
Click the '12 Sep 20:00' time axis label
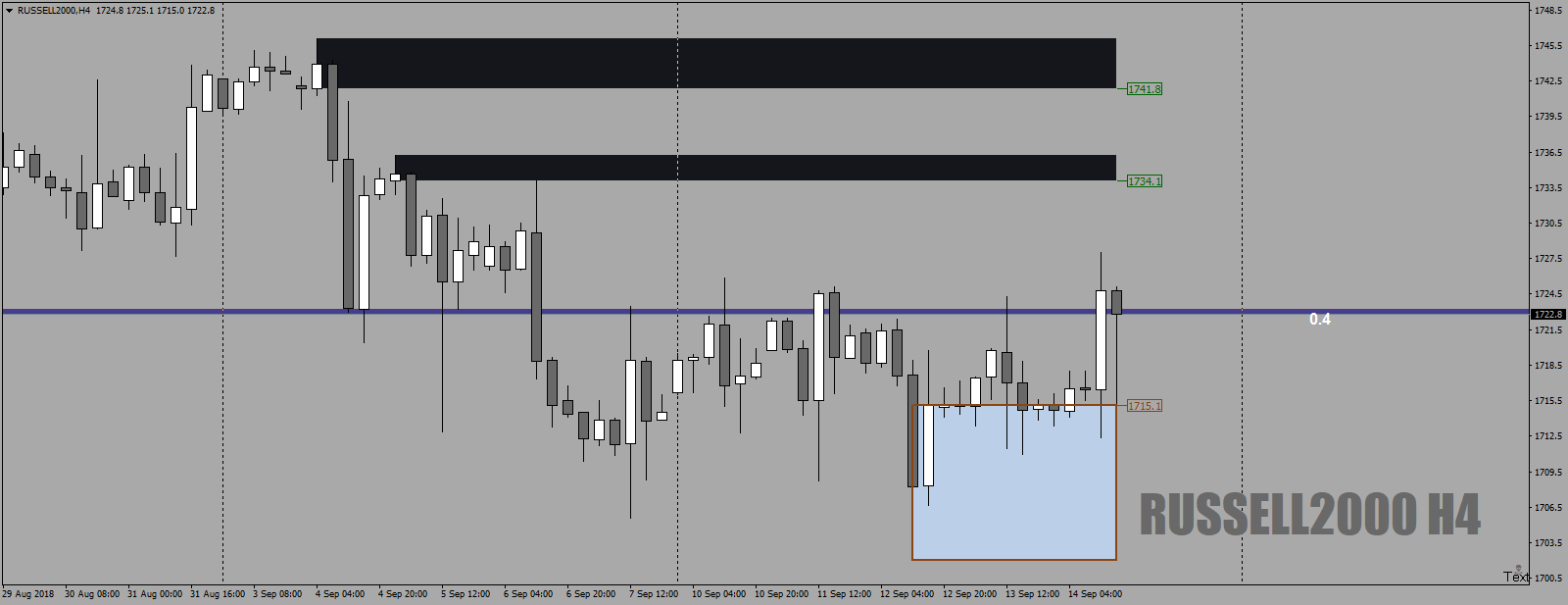969,594
